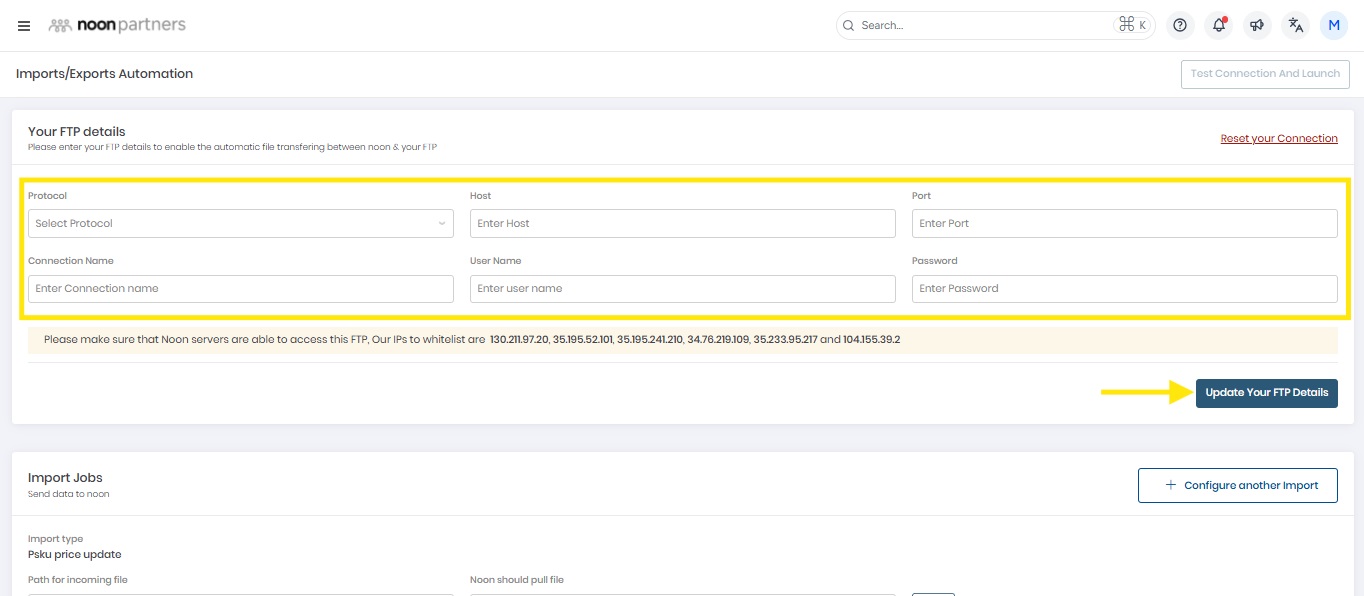Click the announcements megaphone icon
This screenshot has height=596, width=1364.
tap(1257, 26)
